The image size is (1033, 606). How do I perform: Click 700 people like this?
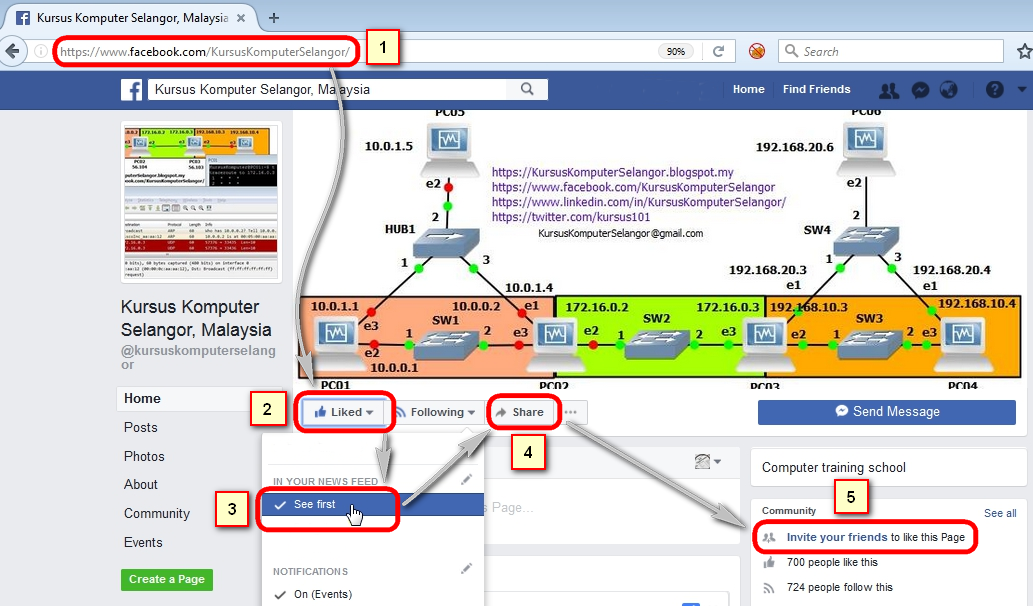tap(832, 563)
